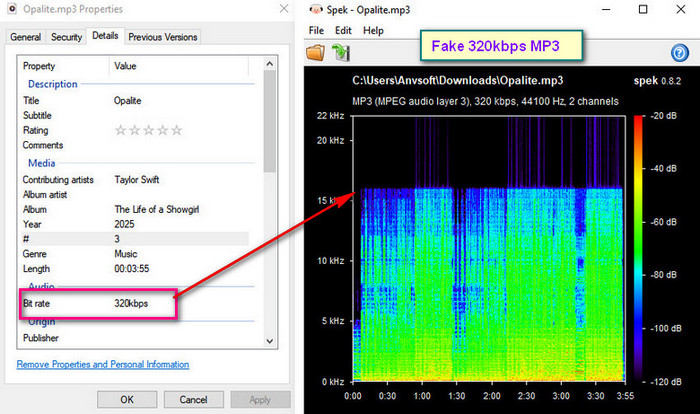700x414 pixels.
Task: Click the Album artist property row
Action: point(134,195)
